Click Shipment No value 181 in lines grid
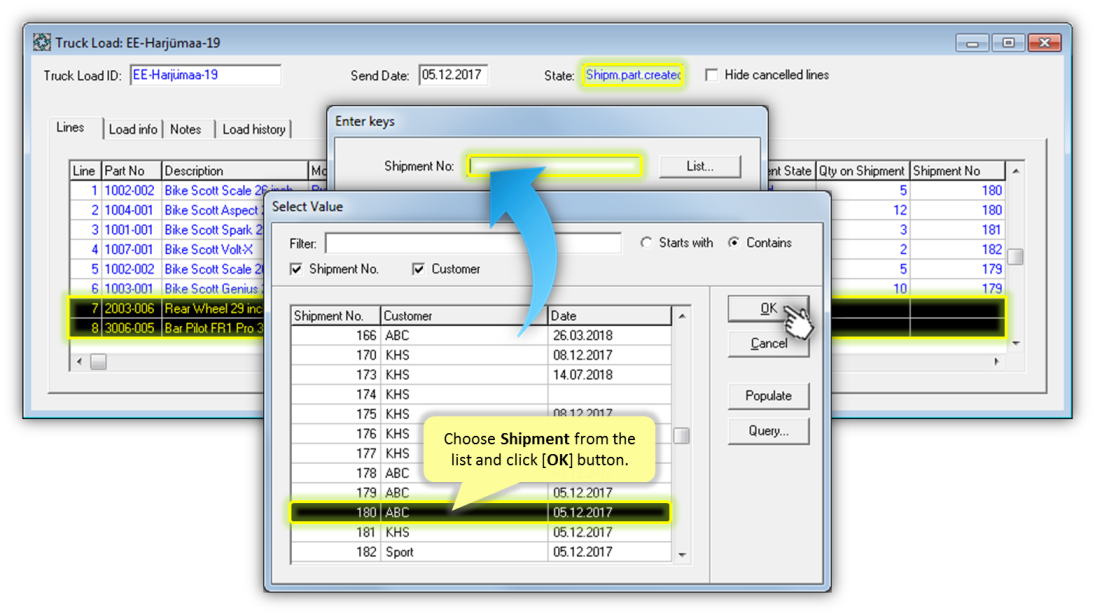The height and width of the screenshot is (615, 1095). pyautogui.click(x=992, y=230)
